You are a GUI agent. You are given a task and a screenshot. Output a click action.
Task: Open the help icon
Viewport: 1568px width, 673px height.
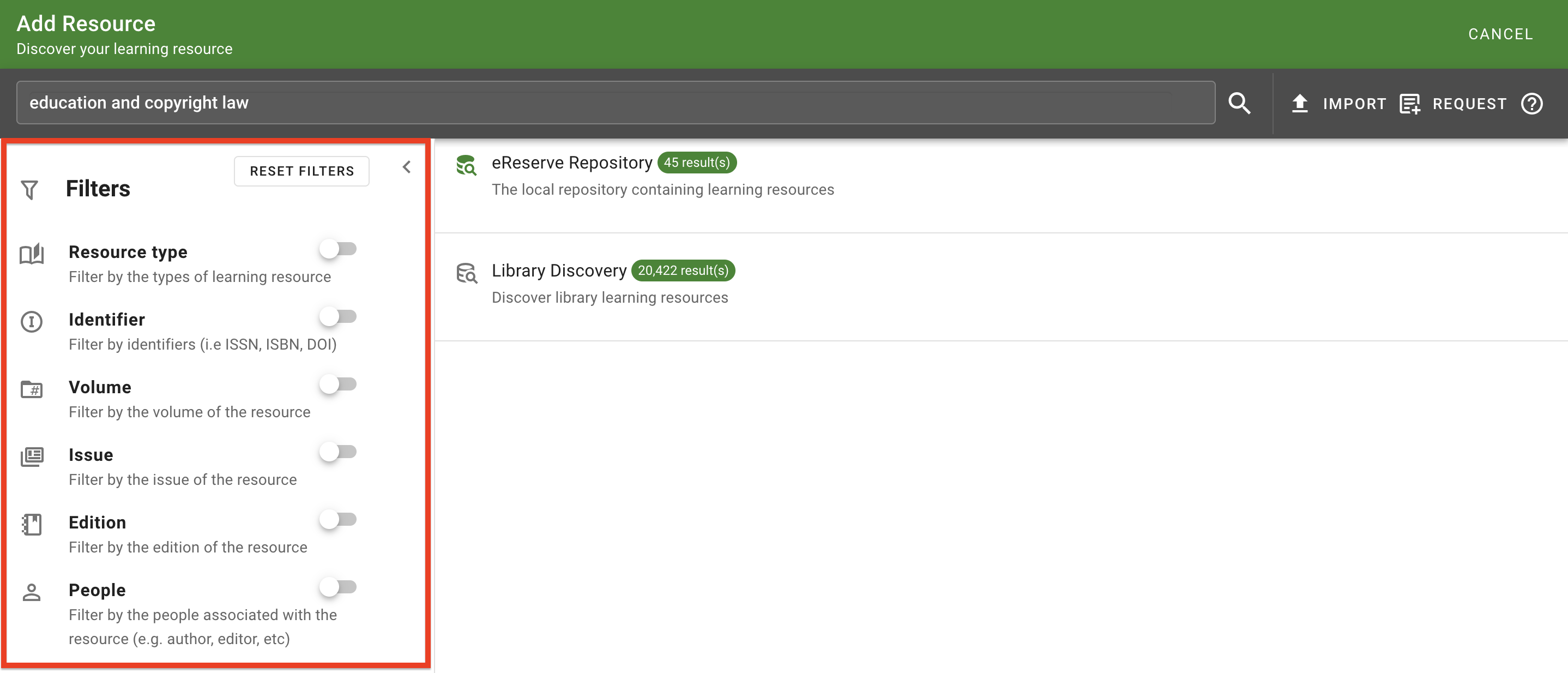click(x=1532, y=104)
